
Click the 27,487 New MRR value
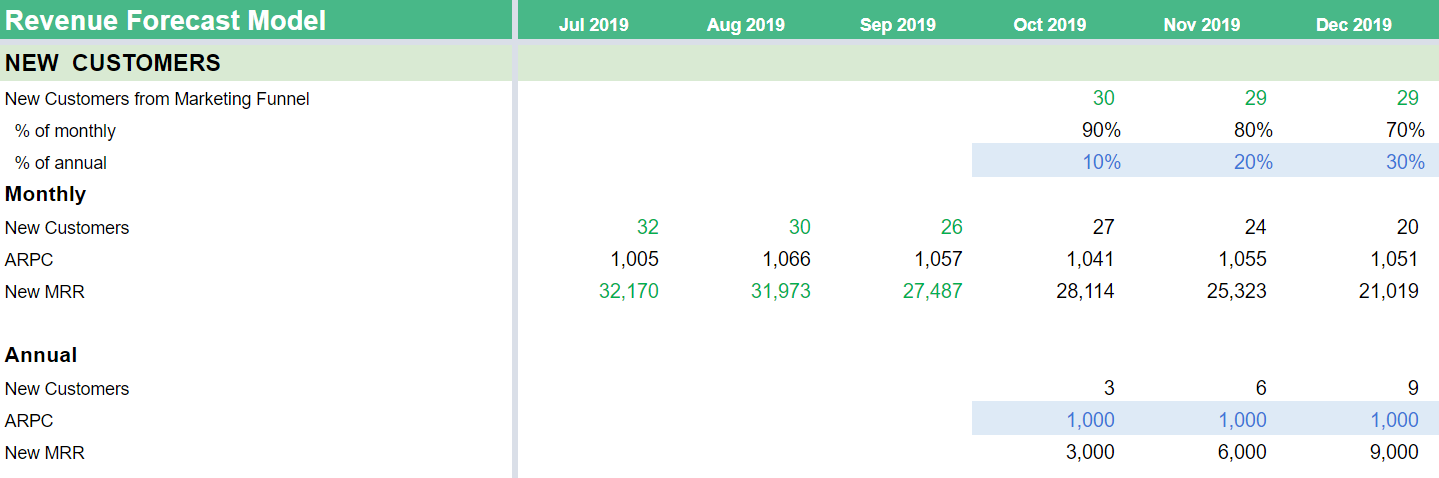[x=932, y=292]
